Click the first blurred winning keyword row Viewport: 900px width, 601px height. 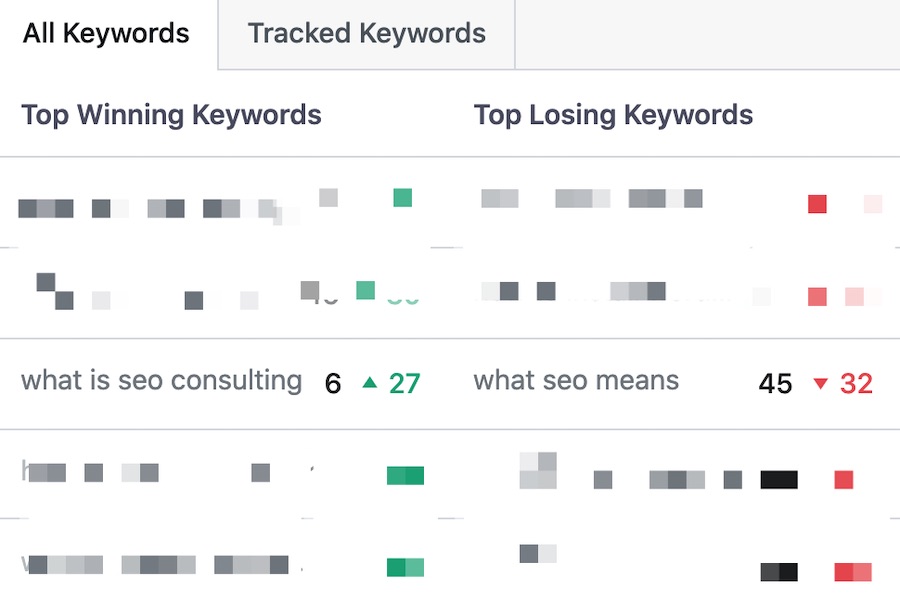224,202
